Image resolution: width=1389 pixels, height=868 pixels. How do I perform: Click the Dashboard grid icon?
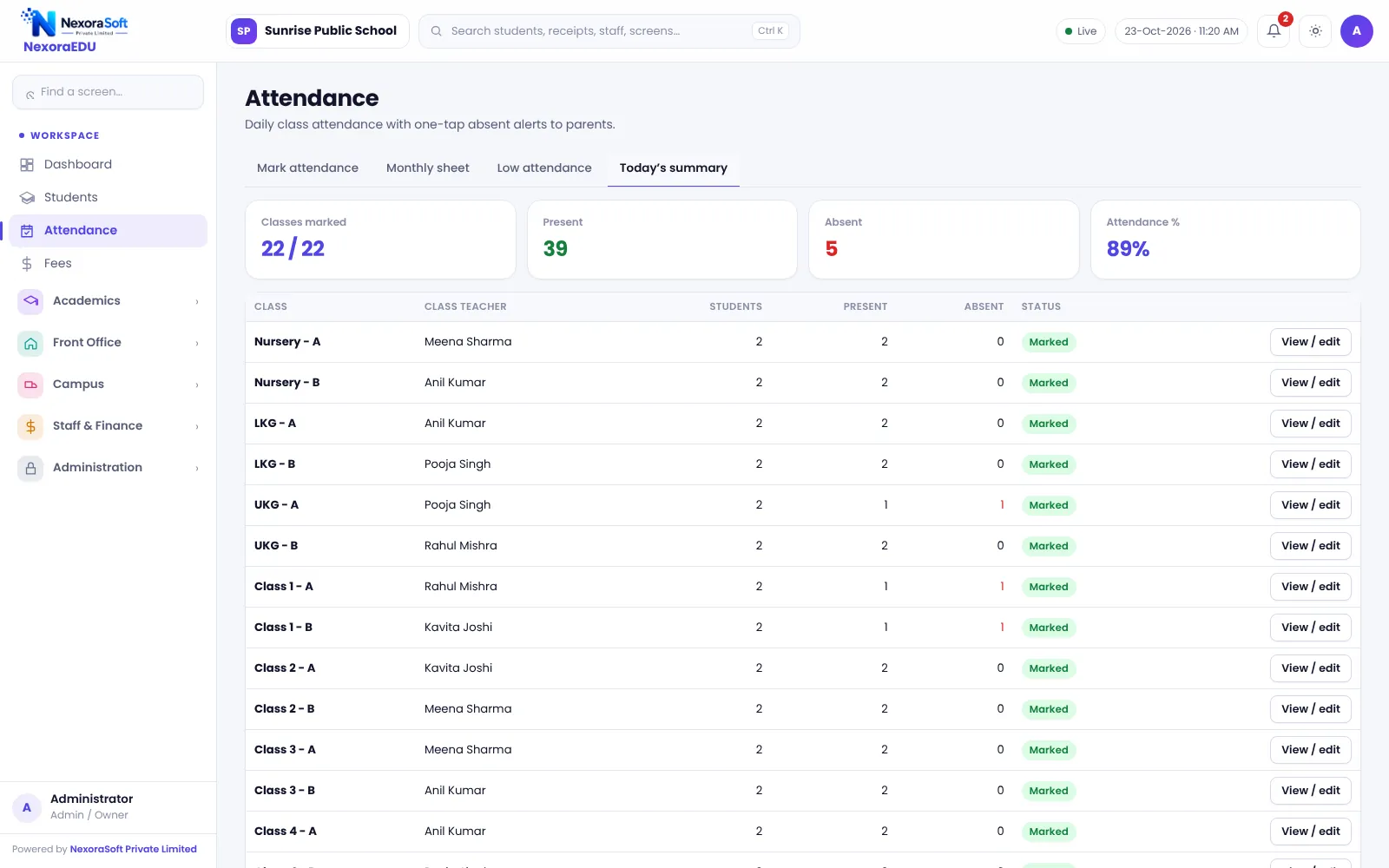tap(27, 165)
